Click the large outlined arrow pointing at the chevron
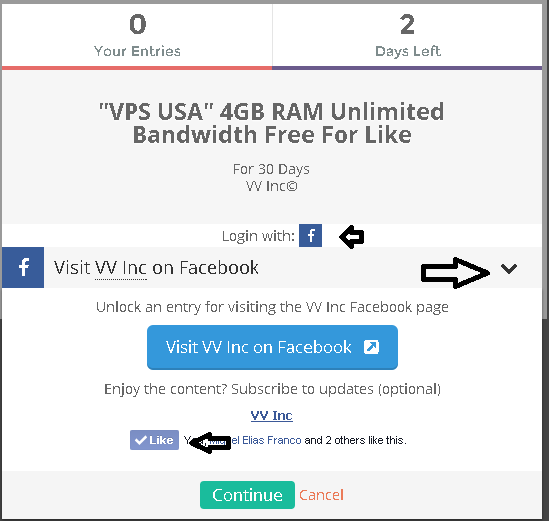The height and width of the screenshot is (521, 549). [x=455, y=273]
